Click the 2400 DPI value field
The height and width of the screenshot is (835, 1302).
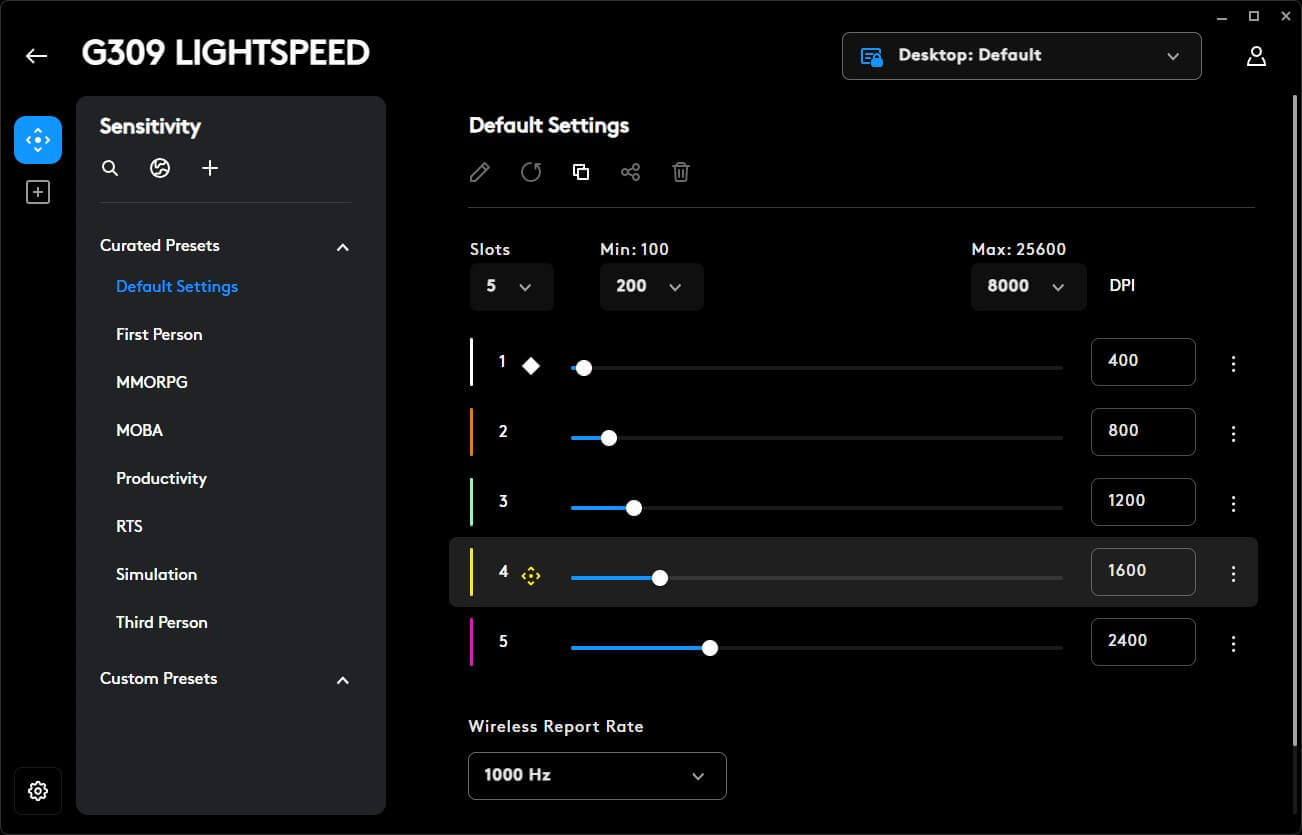pos(1143,642)
